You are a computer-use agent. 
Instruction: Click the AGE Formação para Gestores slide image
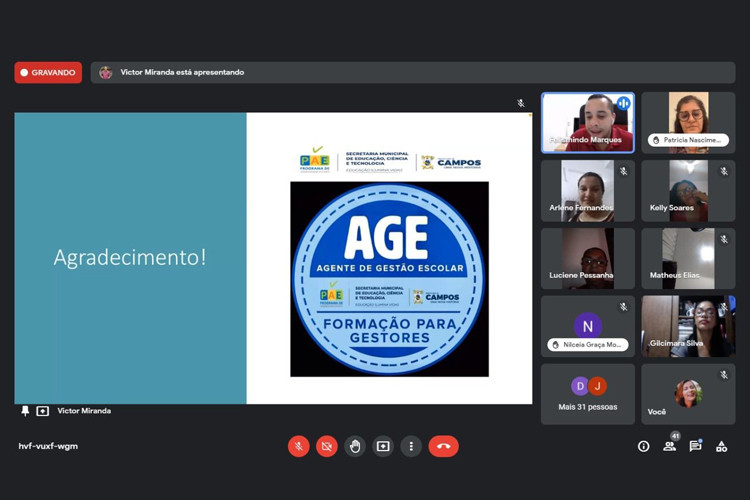tap(389, 279)
